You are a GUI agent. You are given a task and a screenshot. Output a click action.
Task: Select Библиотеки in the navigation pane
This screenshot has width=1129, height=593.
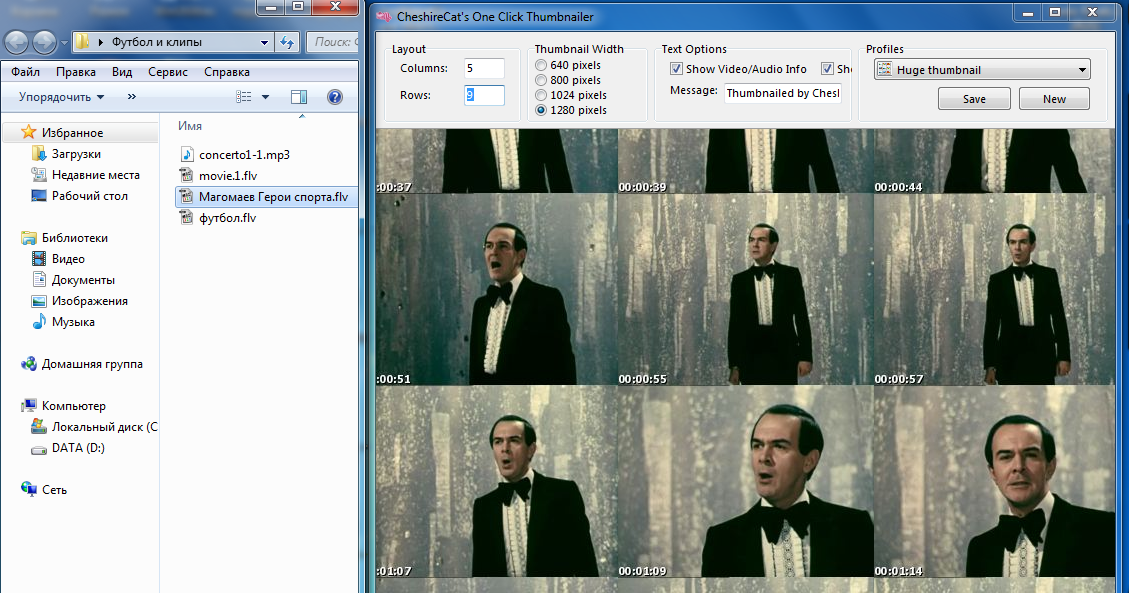click(74, 237)
